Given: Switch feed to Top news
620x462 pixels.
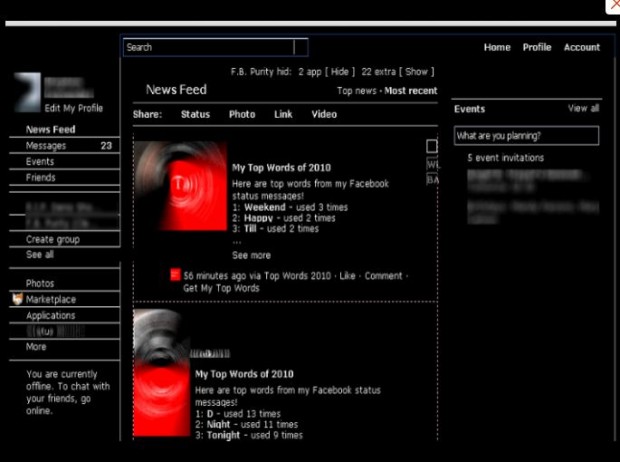Looking at the screenshot, I should (x=357, y=91).
